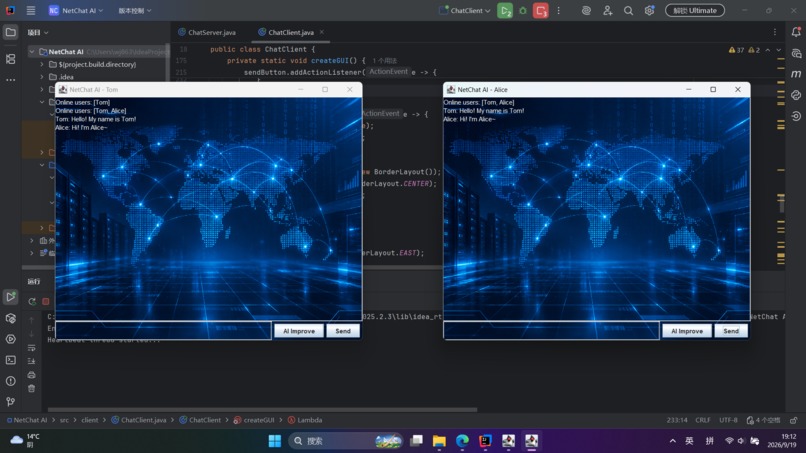806x453 pixels.
Task: Open the Project tool window icon
Action: [x=10, y=32]
